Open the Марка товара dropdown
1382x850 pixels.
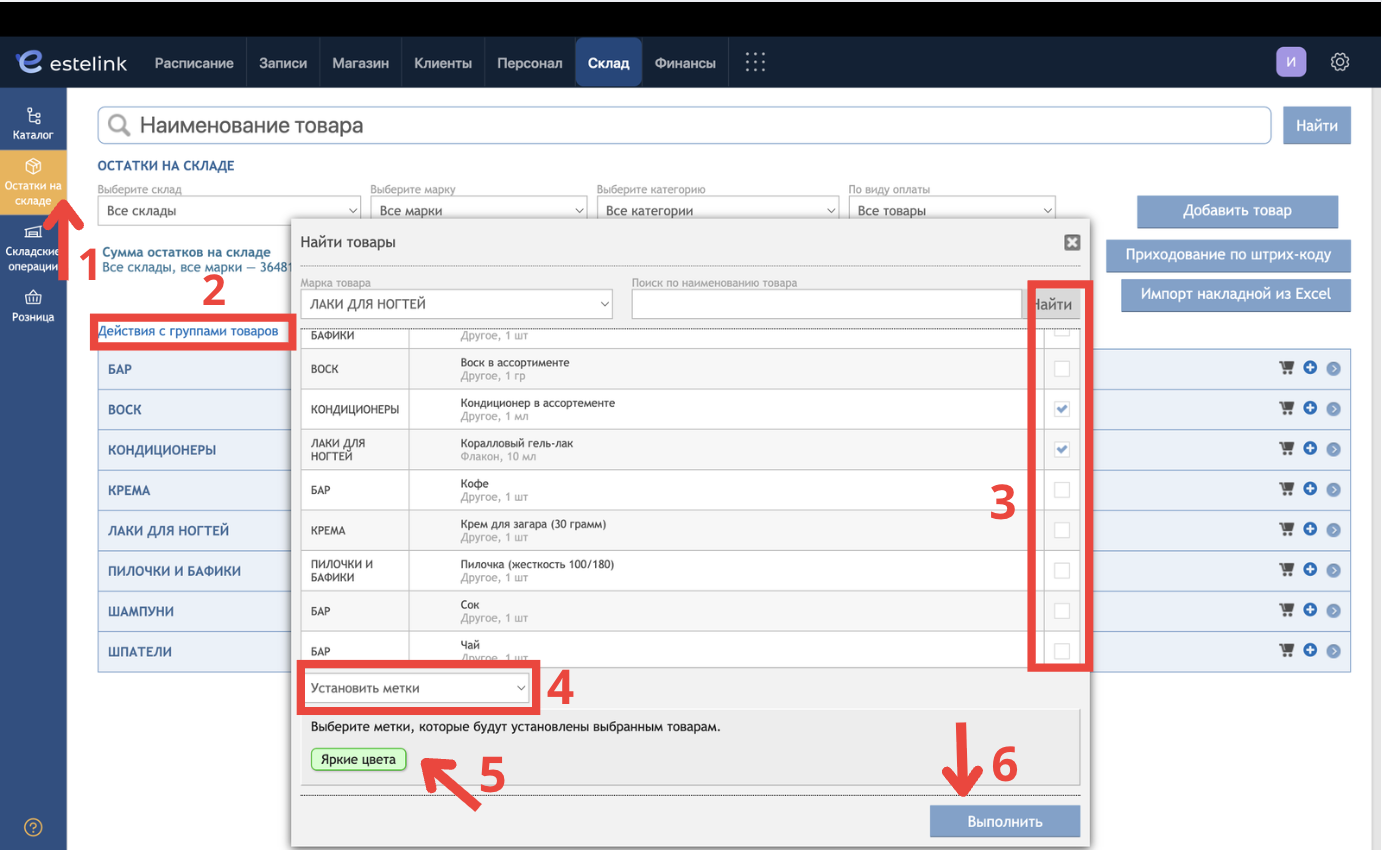(x=456, y=304)
